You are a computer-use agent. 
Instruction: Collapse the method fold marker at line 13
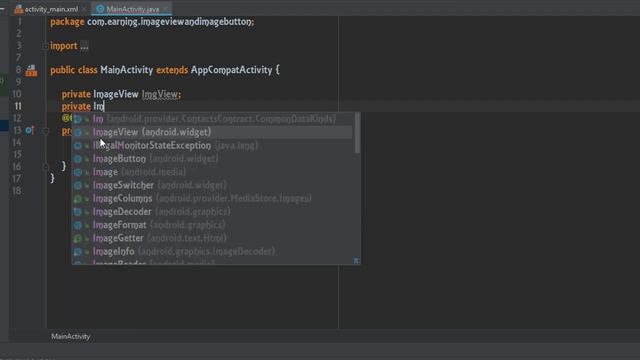coord(46,131)
